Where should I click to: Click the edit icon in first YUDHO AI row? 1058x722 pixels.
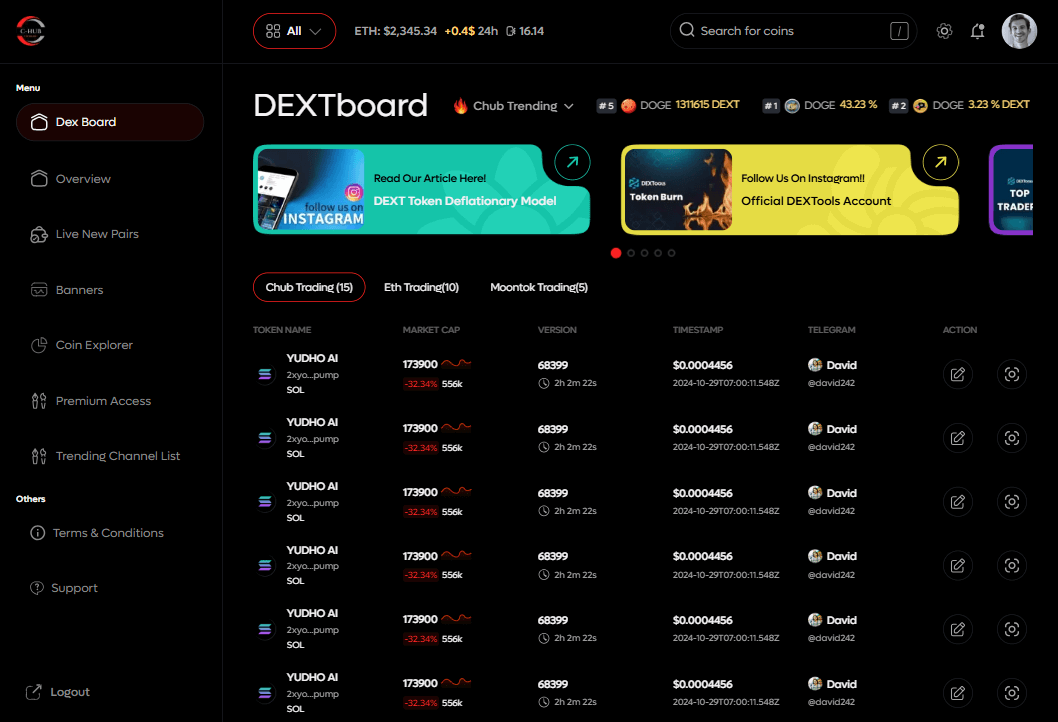[x=958, y=374]
